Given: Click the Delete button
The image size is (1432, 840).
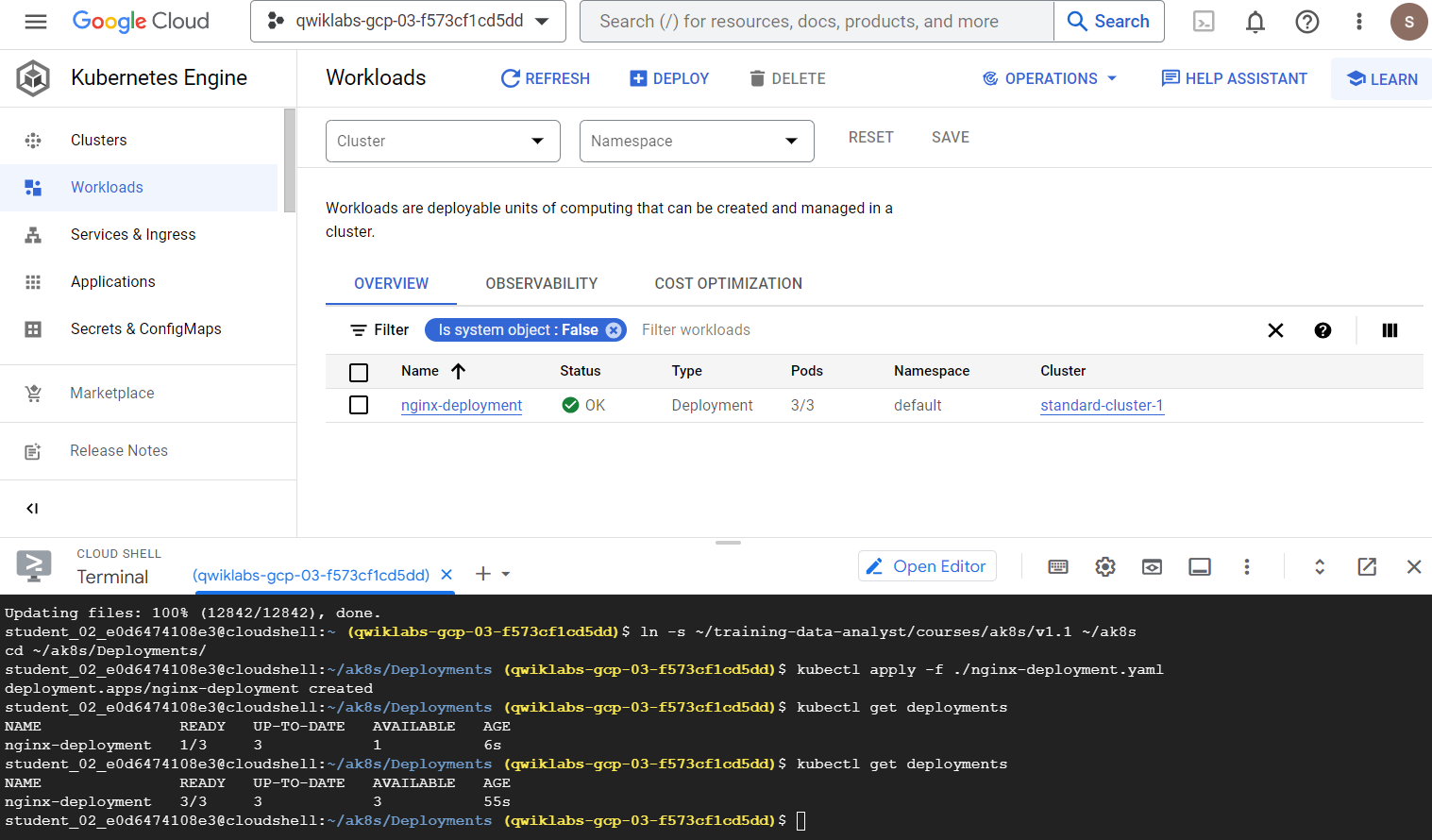Looking at the screenshot, I should (x=787, y=78).
